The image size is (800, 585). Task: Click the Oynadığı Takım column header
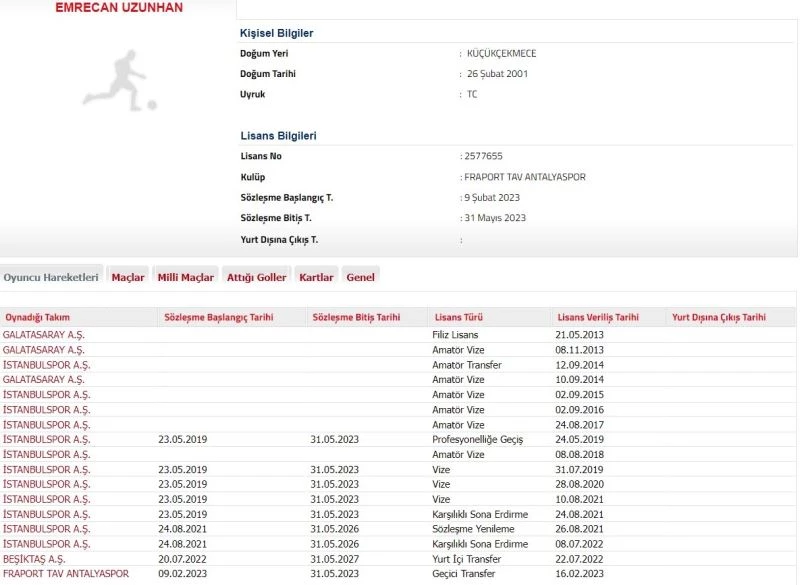point(37,317)
